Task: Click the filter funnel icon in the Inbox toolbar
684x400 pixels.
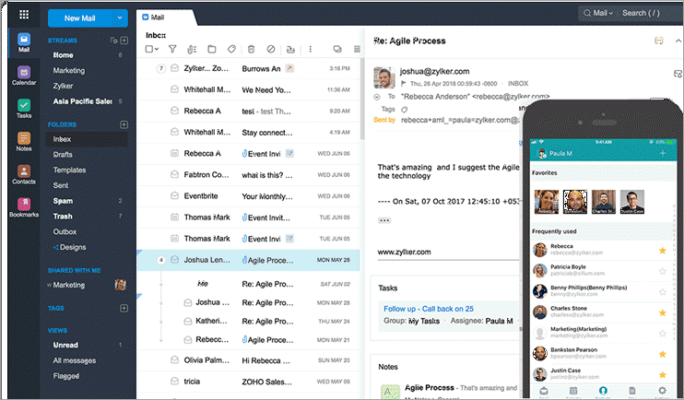Action: click(173, 49)
